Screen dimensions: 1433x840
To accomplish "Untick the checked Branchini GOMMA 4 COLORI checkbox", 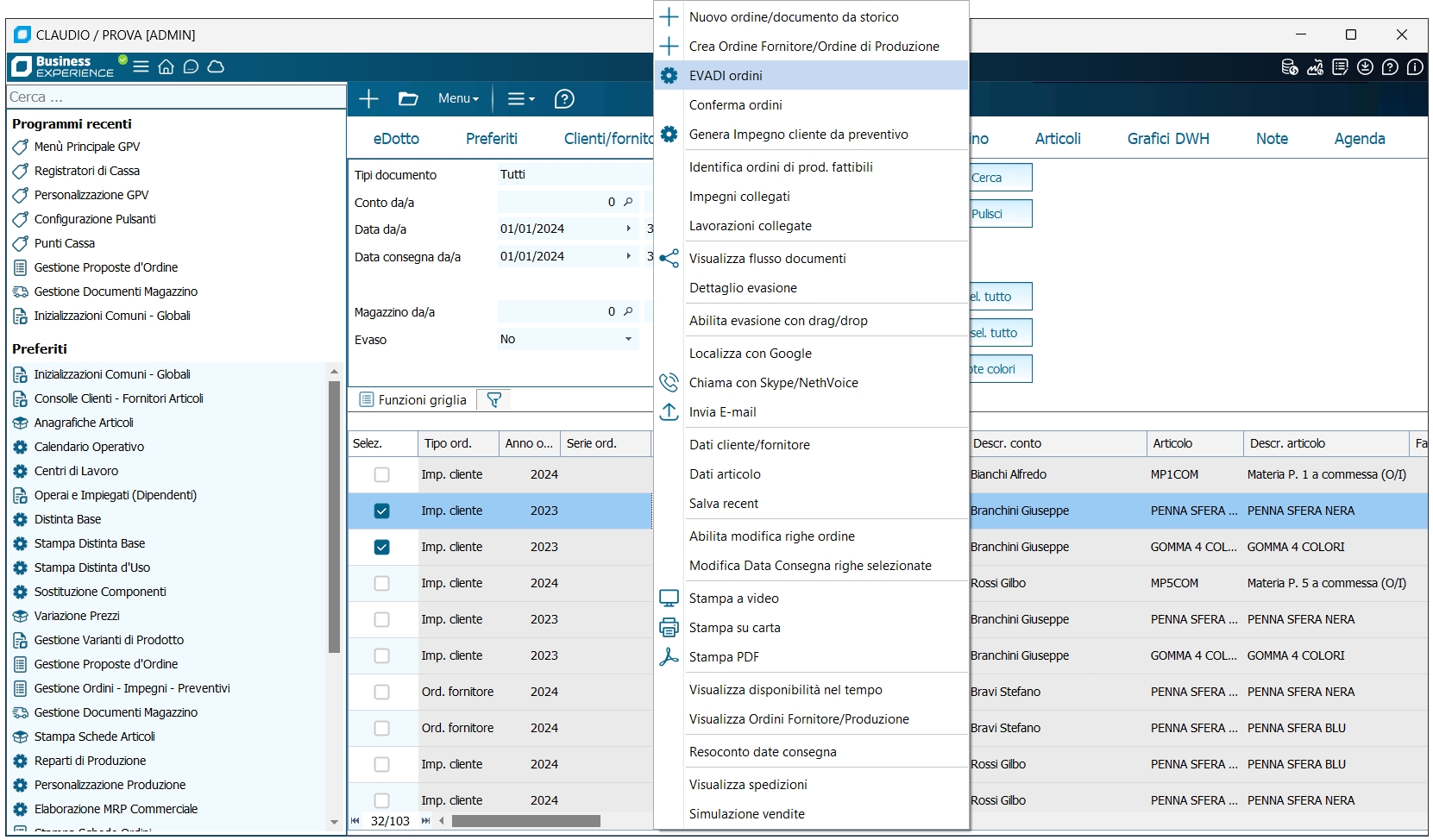I will coord(381,547).
